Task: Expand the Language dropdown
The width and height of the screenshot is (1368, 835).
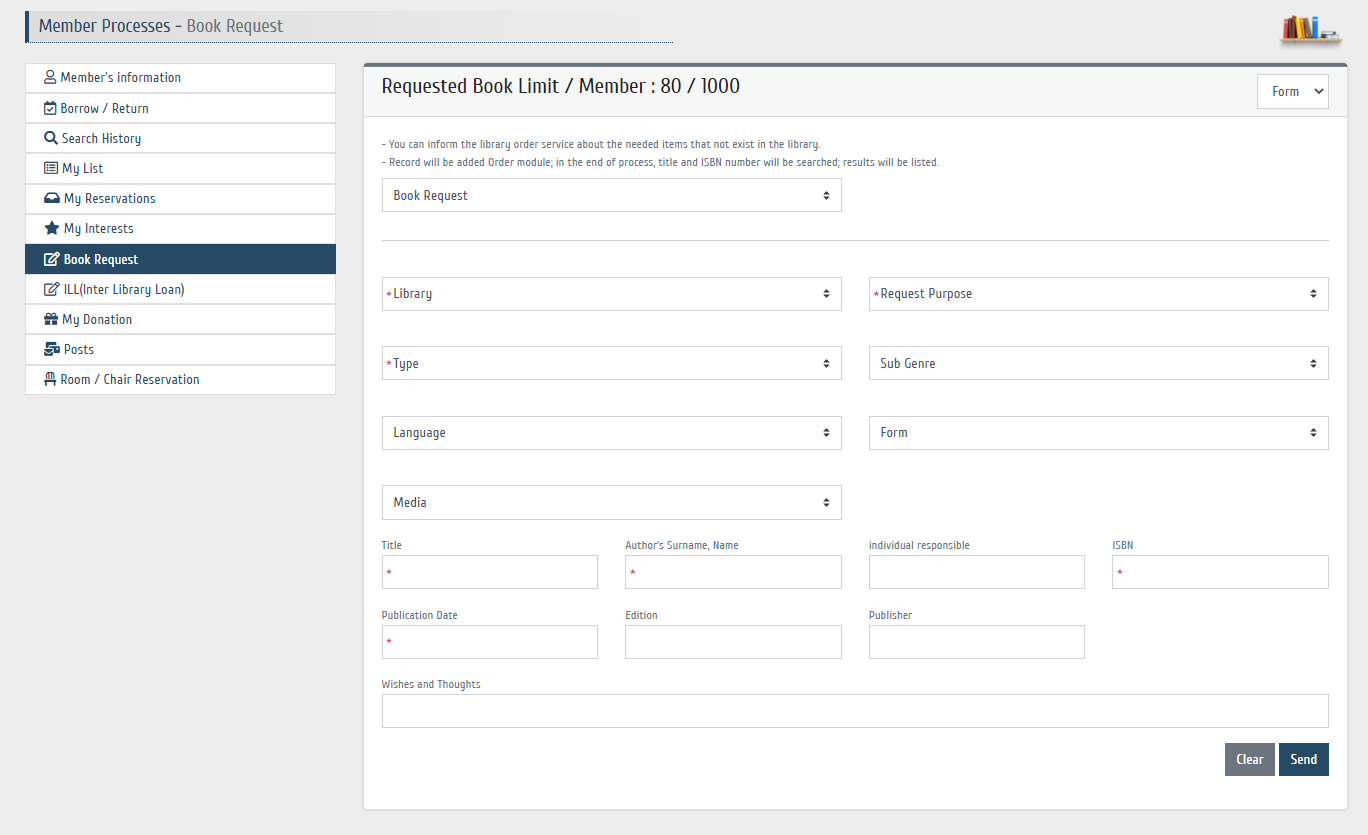Action: [x=611, y=433]
